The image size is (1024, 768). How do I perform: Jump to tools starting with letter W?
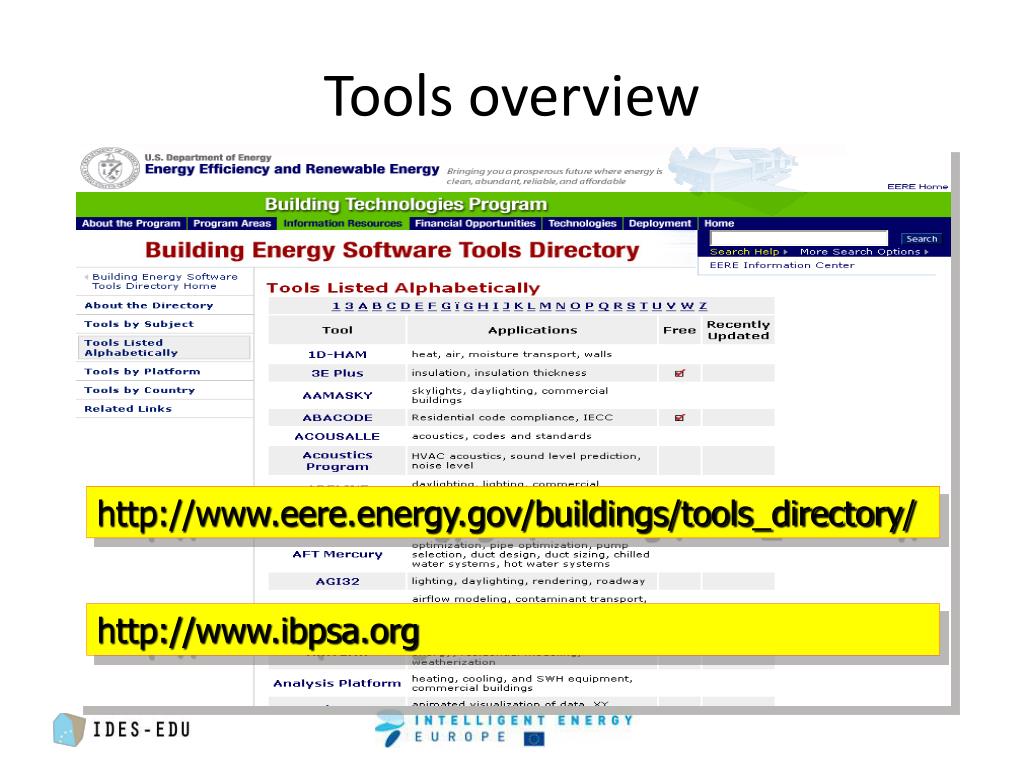[x=687, y=306]
